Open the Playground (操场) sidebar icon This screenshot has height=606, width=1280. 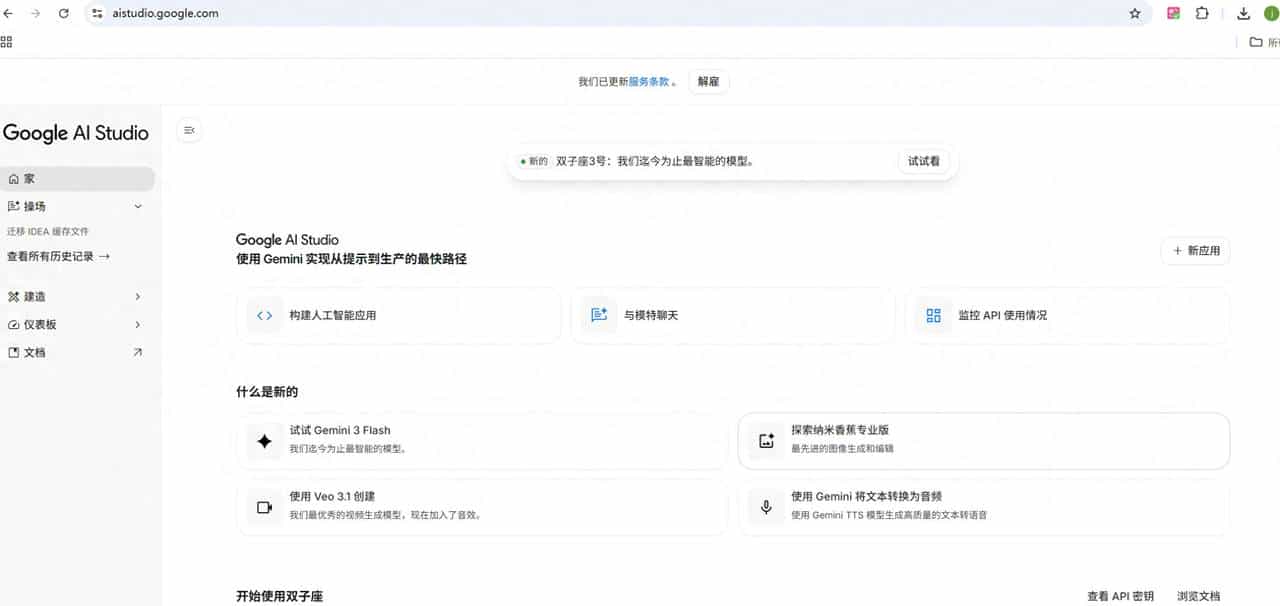12,206
